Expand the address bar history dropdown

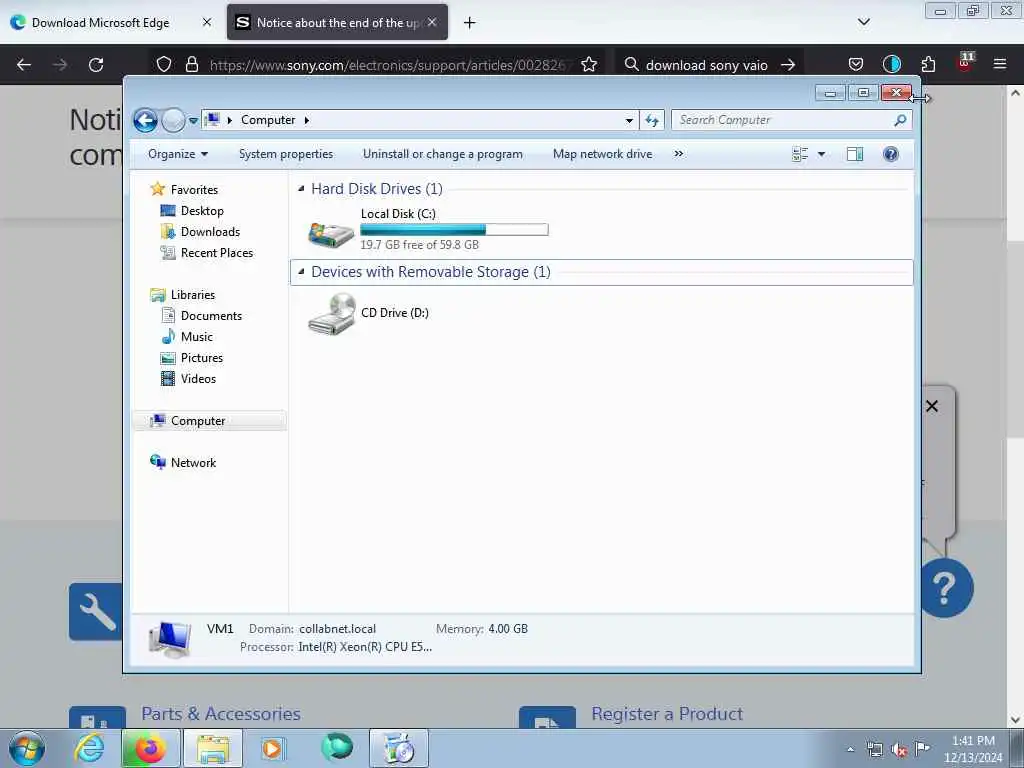click(629, 120)
